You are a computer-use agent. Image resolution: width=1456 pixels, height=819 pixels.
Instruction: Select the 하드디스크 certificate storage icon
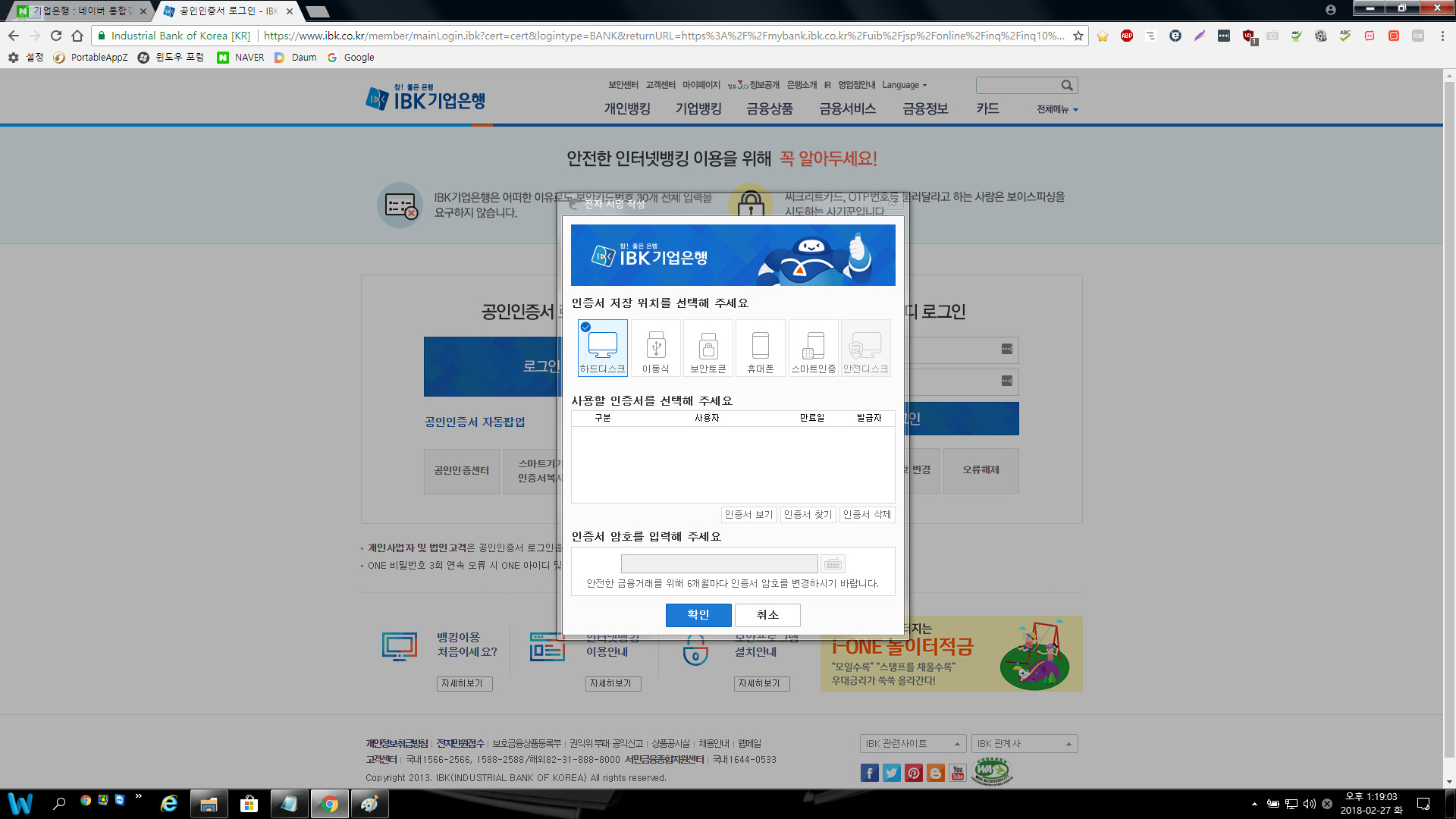603,348
